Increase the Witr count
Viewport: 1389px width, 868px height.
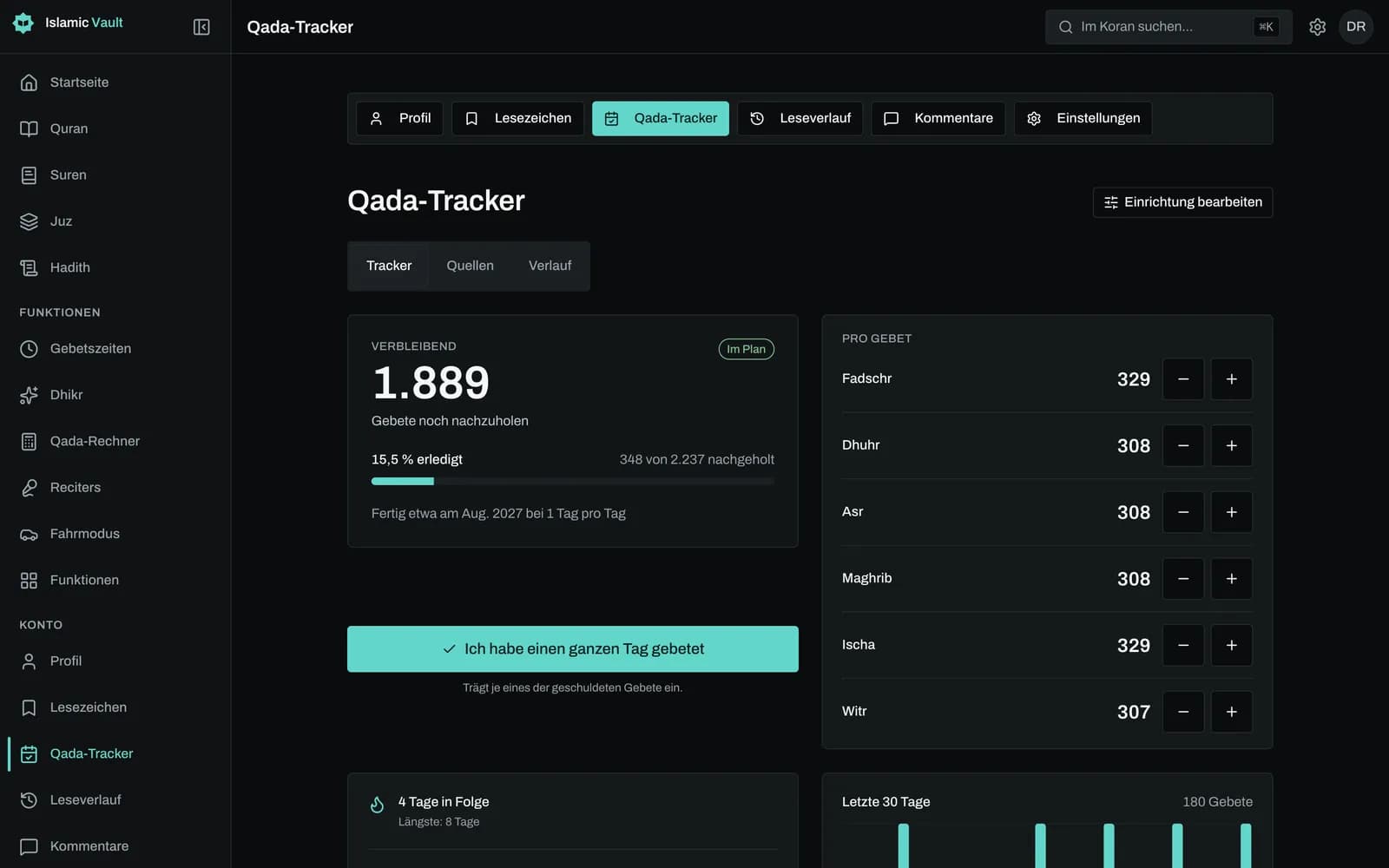1231,712
